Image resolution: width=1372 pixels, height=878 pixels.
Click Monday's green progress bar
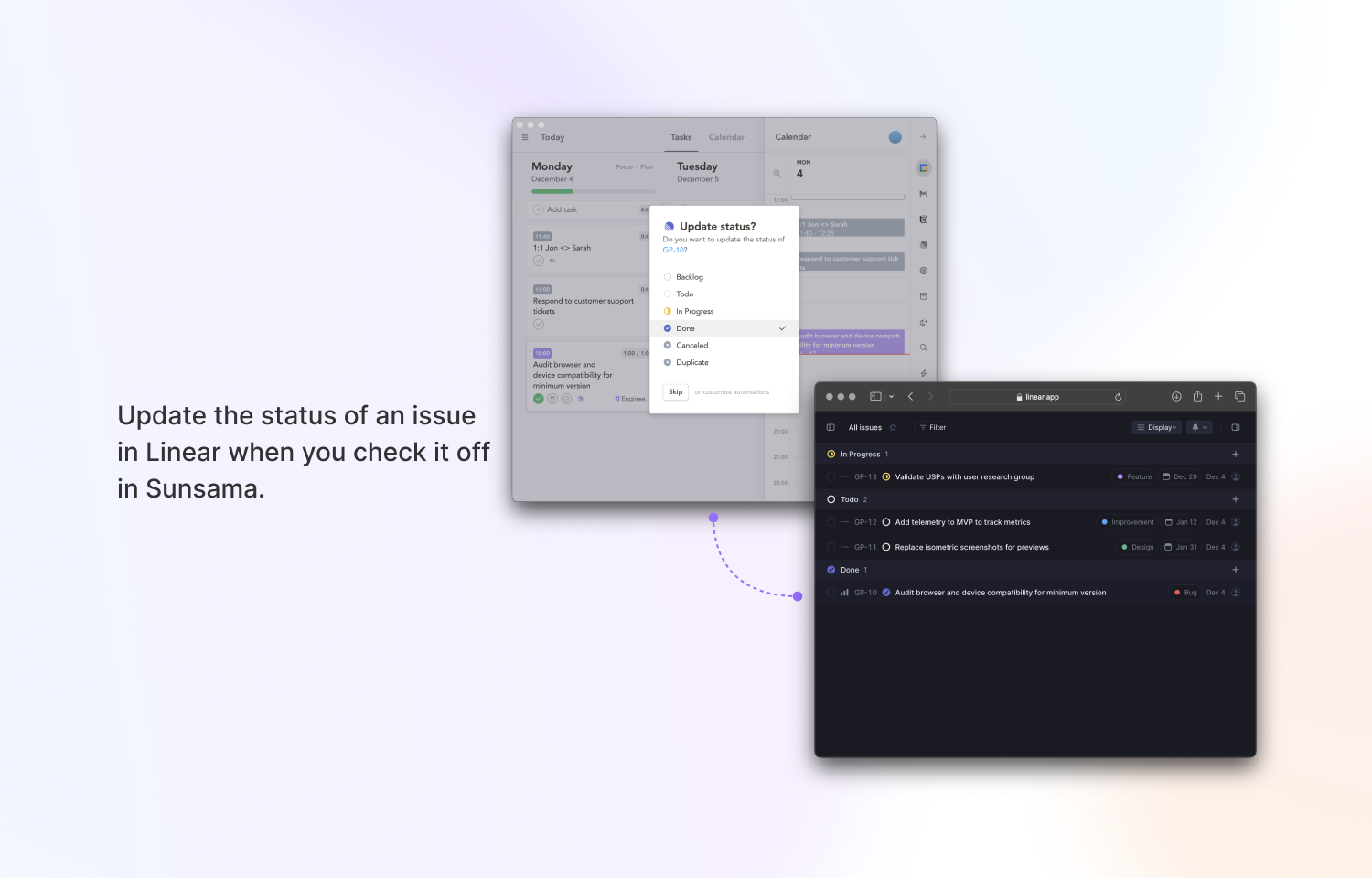tap(594, 191)
